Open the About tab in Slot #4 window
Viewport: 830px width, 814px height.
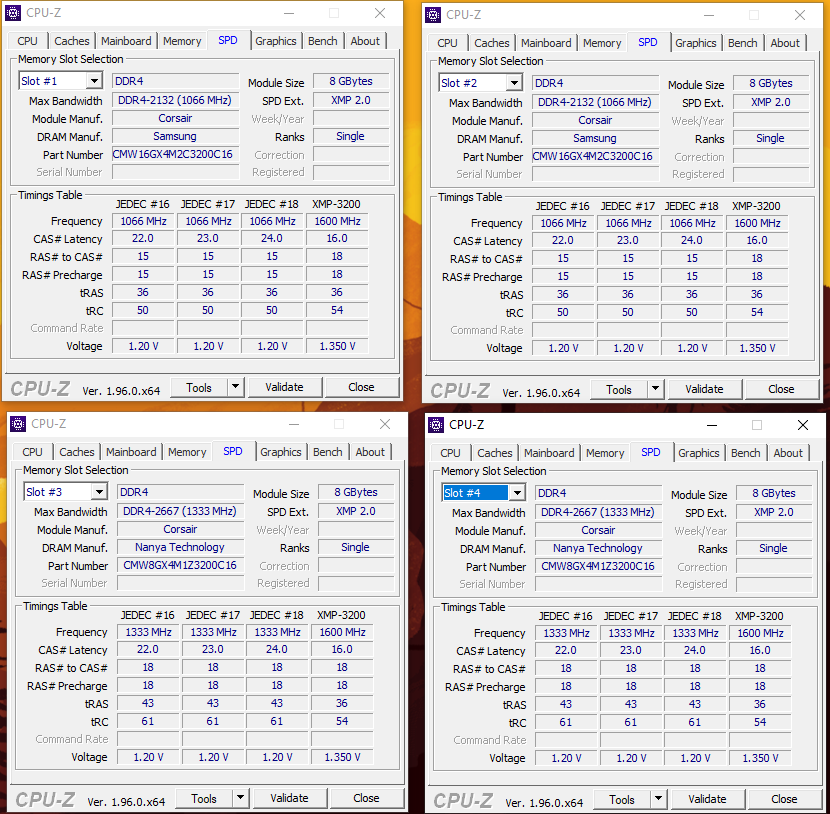pyautogui.click(x=788, y=454)
